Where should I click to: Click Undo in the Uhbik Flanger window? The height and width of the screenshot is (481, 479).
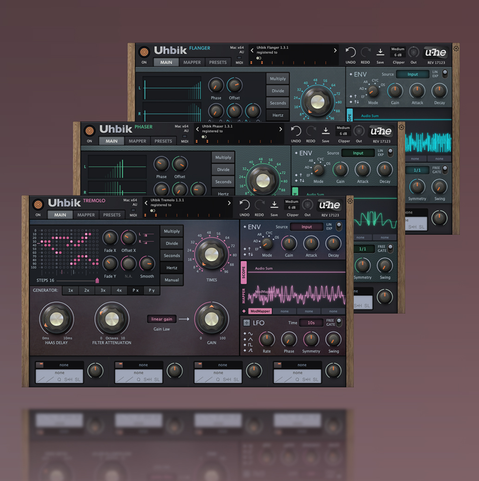pos(350,53)
